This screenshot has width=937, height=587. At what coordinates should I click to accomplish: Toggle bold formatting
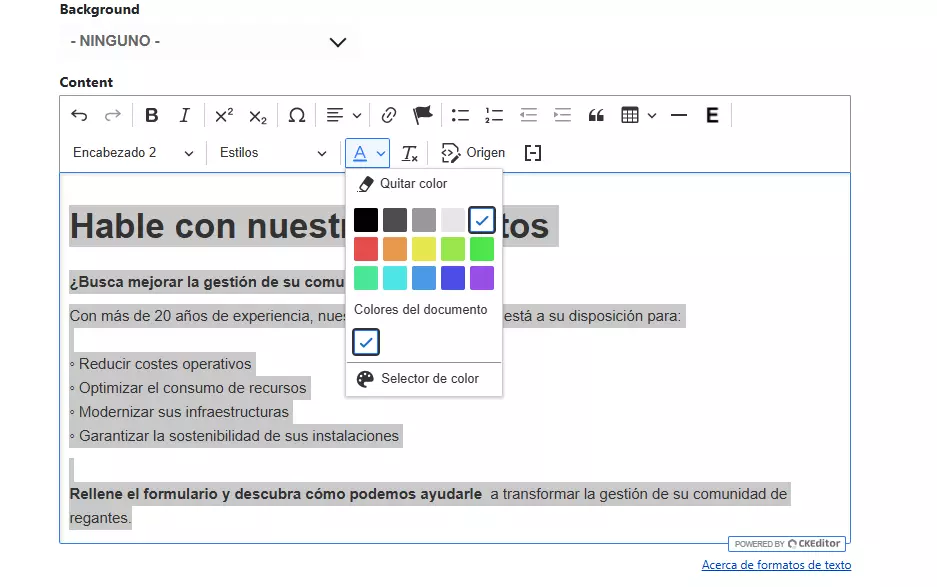point(151,114)
